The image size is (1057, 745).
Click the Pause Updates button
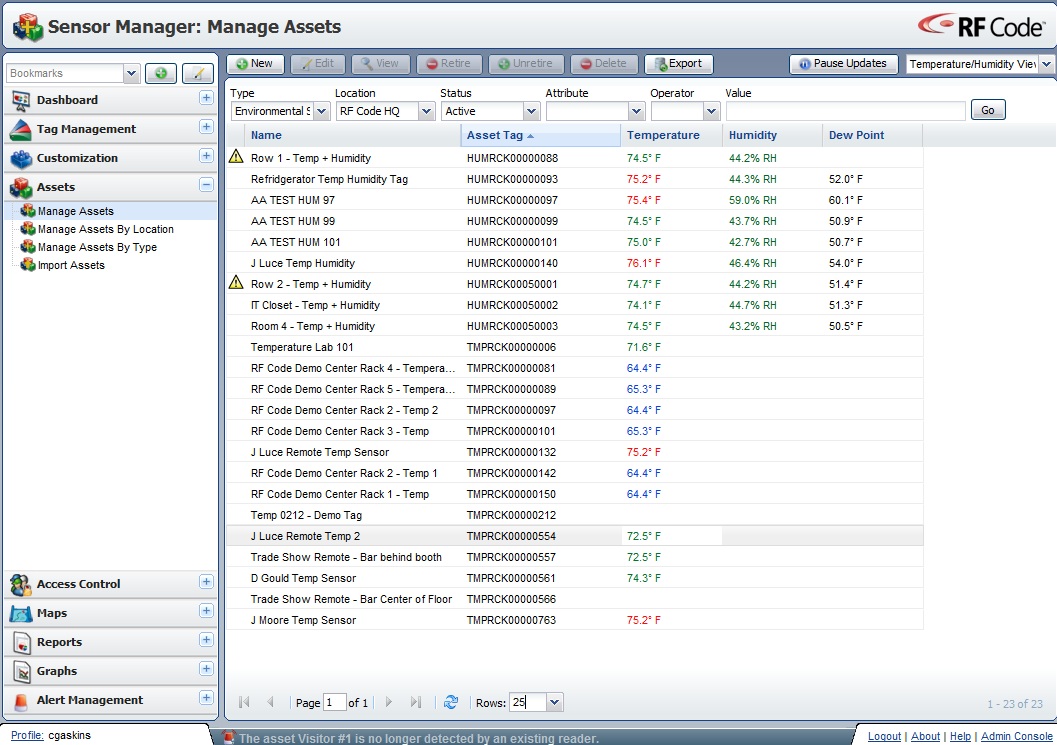[x=843, y=63]
